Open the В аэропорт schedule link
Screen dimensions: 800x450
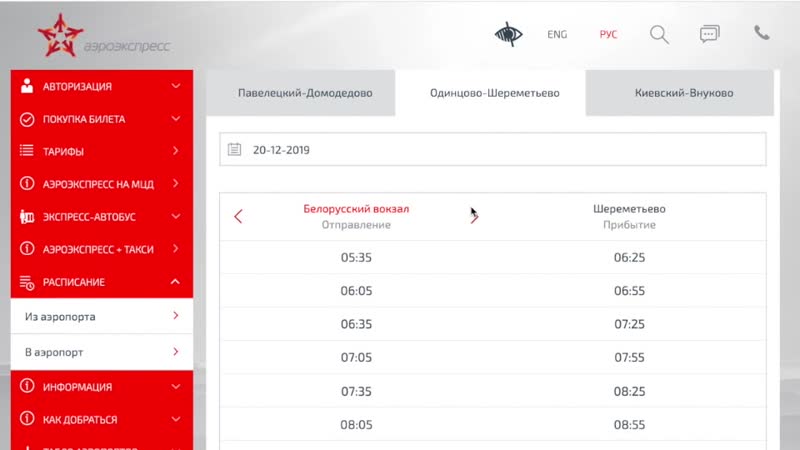tap(100, 352)
